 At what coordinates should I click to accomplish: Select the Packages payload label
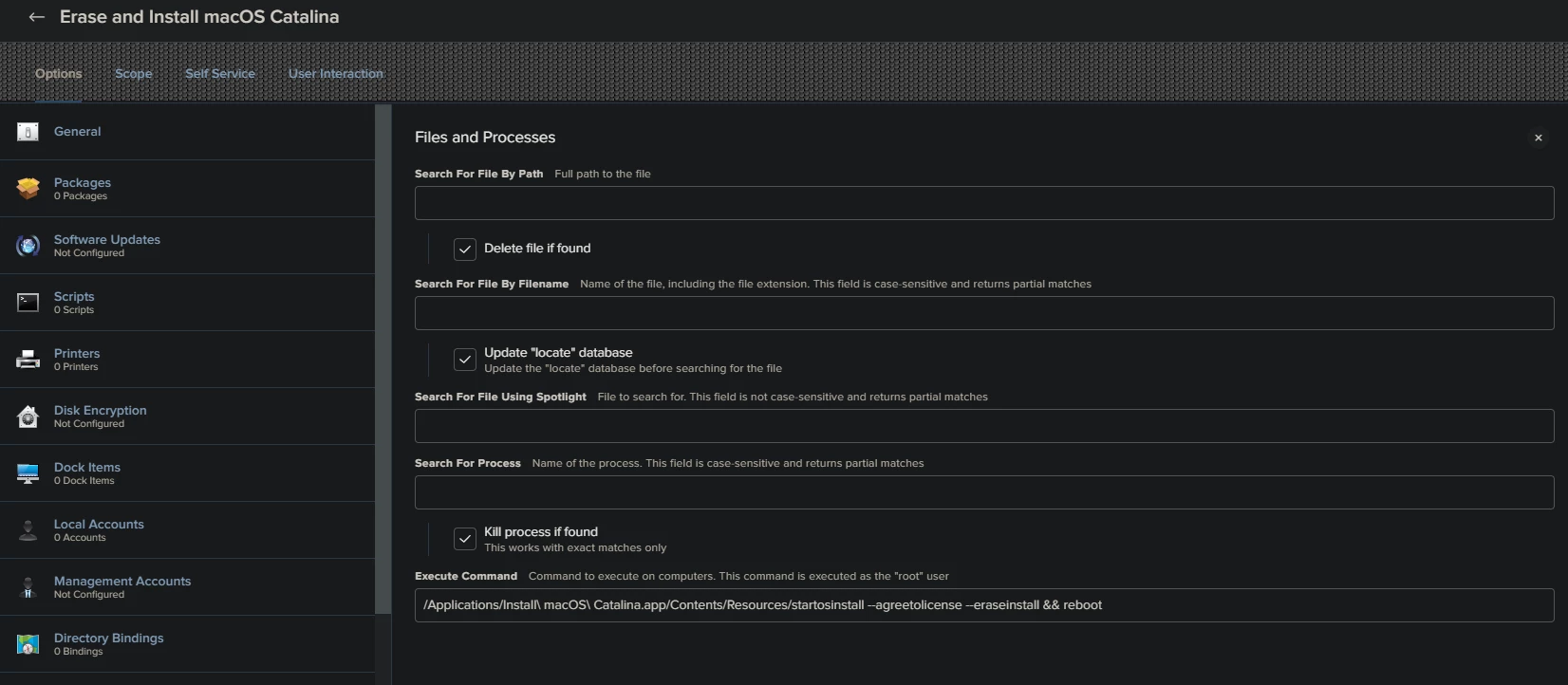(83, 182)
